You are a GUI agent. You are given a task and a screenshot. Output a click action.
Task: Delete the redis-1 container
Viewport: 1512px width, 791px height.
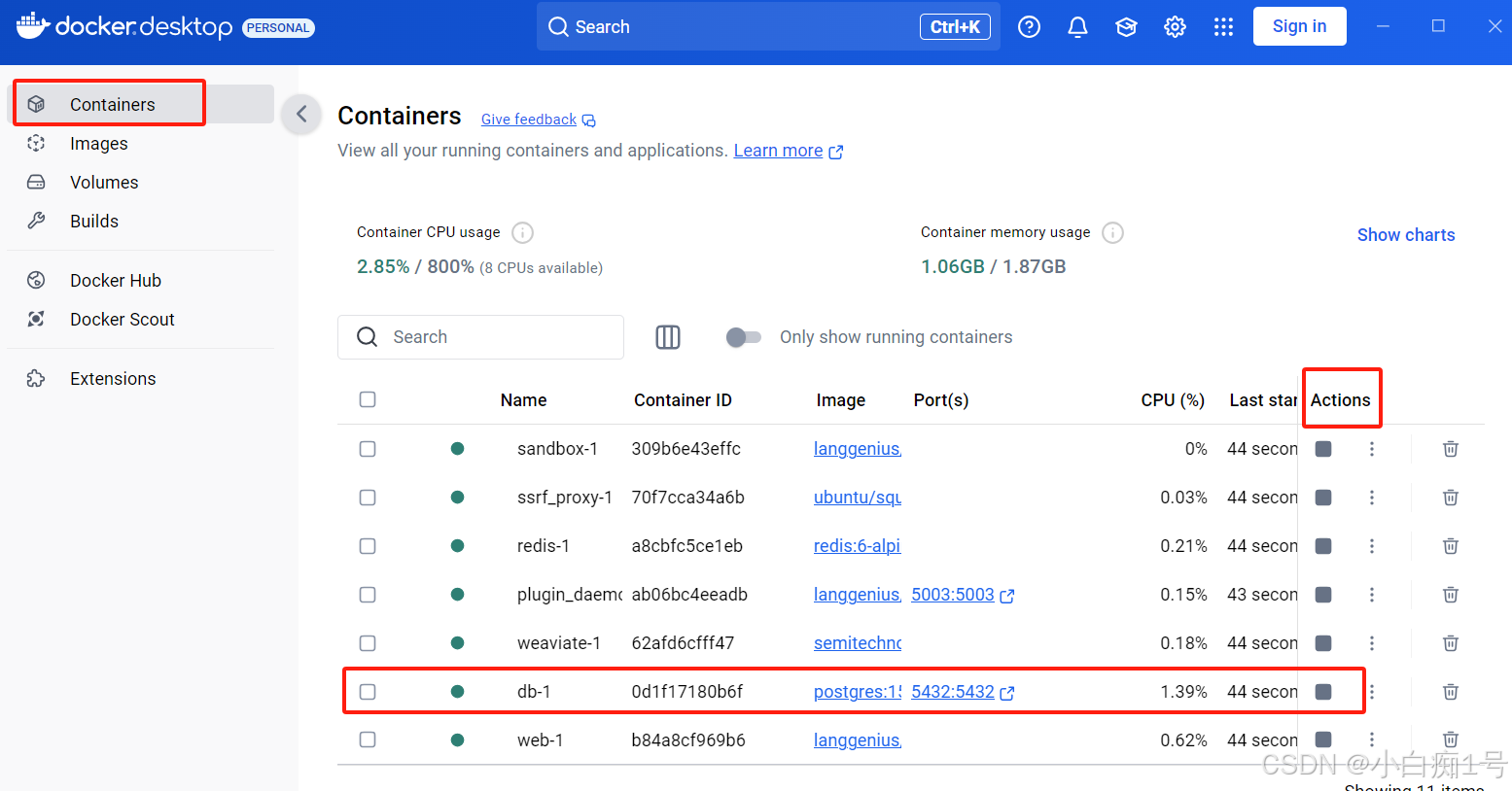pyautogui.click(x=1451, y=546)
